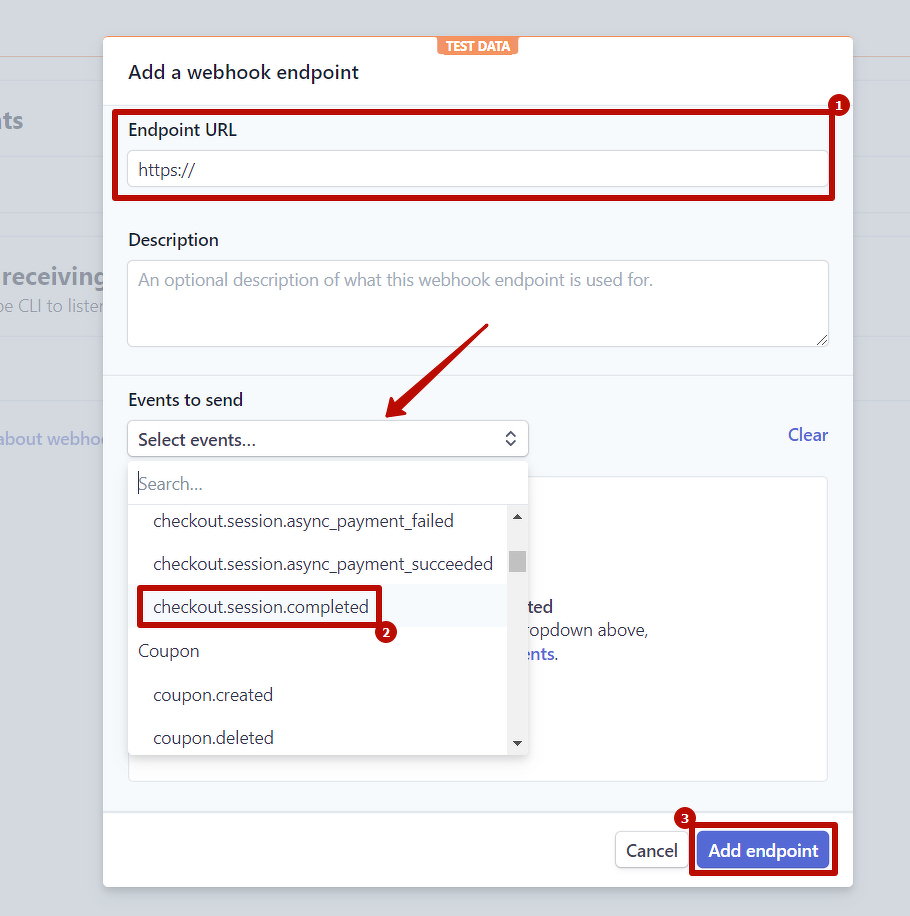Choose the checkout.session.completed event
Image resolution: width=910 pixels, height=916 pixels.
(x=261, y=607)
